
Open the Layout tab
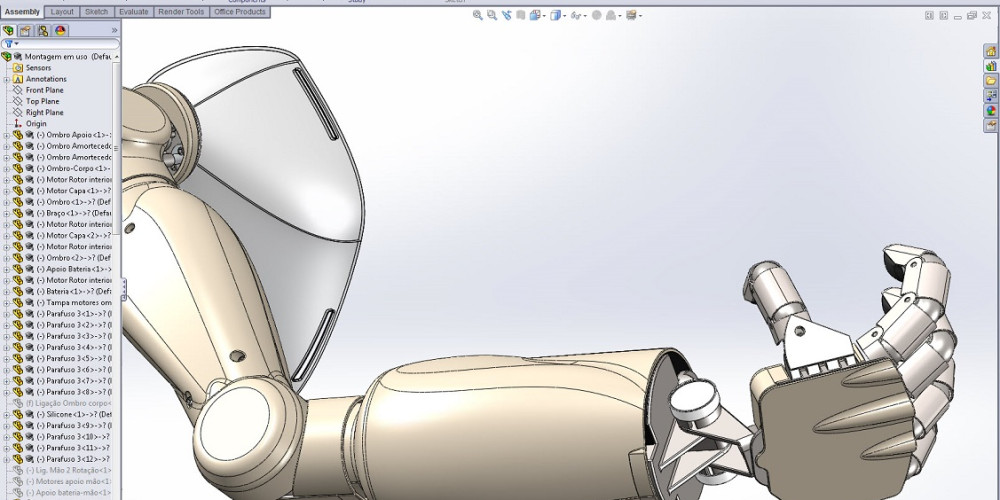click(62, 11)
